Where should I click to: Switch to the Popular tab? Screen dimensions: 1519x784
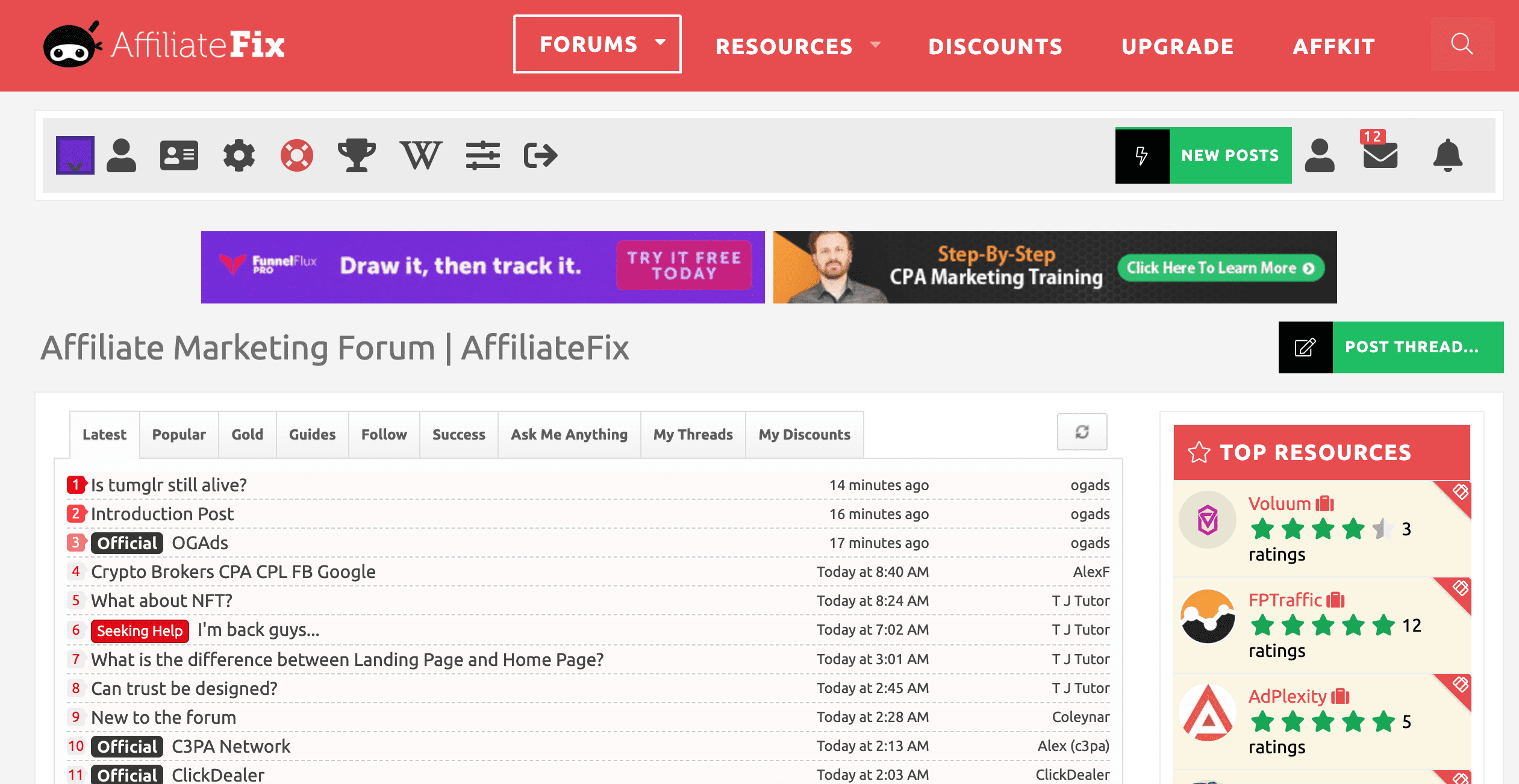[x=179, y=434]
